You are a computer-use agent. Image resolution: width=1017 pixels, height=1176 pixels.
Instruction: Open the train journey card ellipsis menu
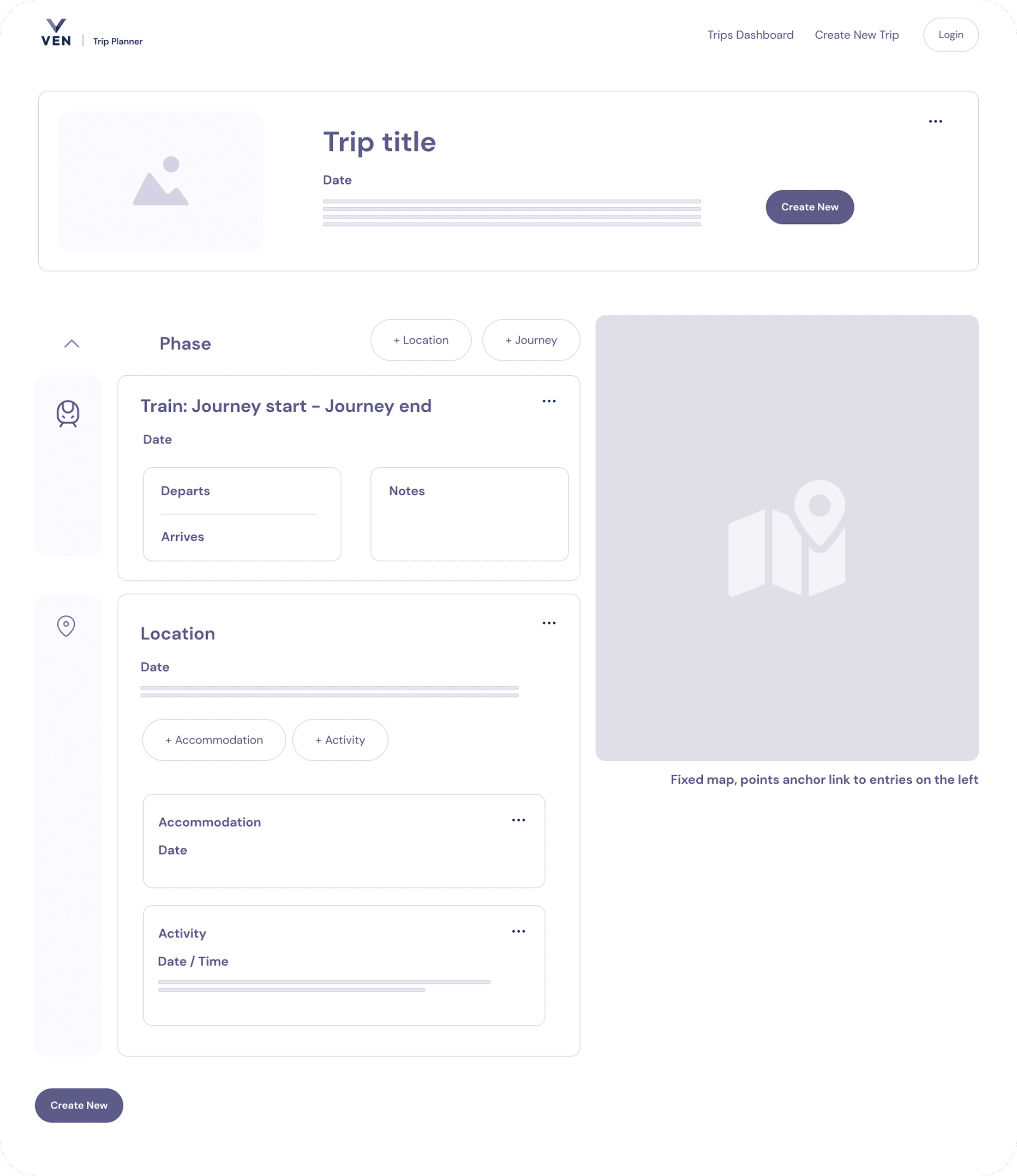pos(549,401)
